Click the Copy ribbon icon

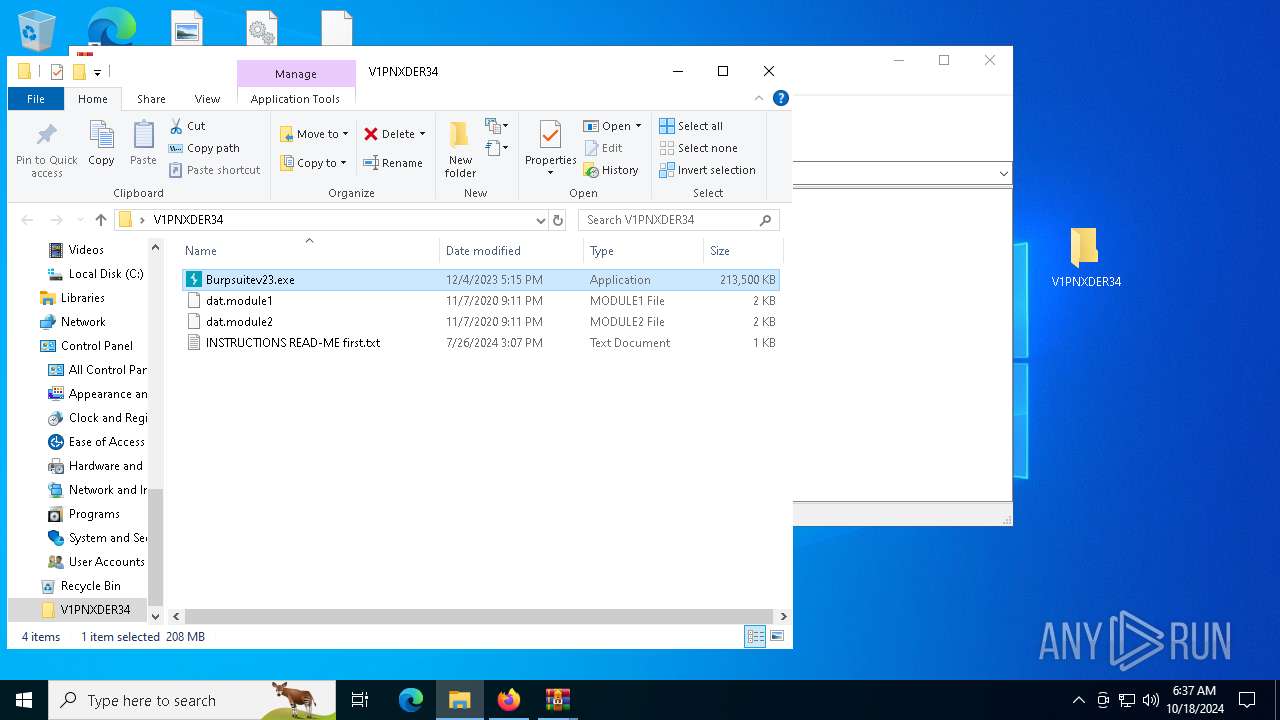(x=101, y=143)
